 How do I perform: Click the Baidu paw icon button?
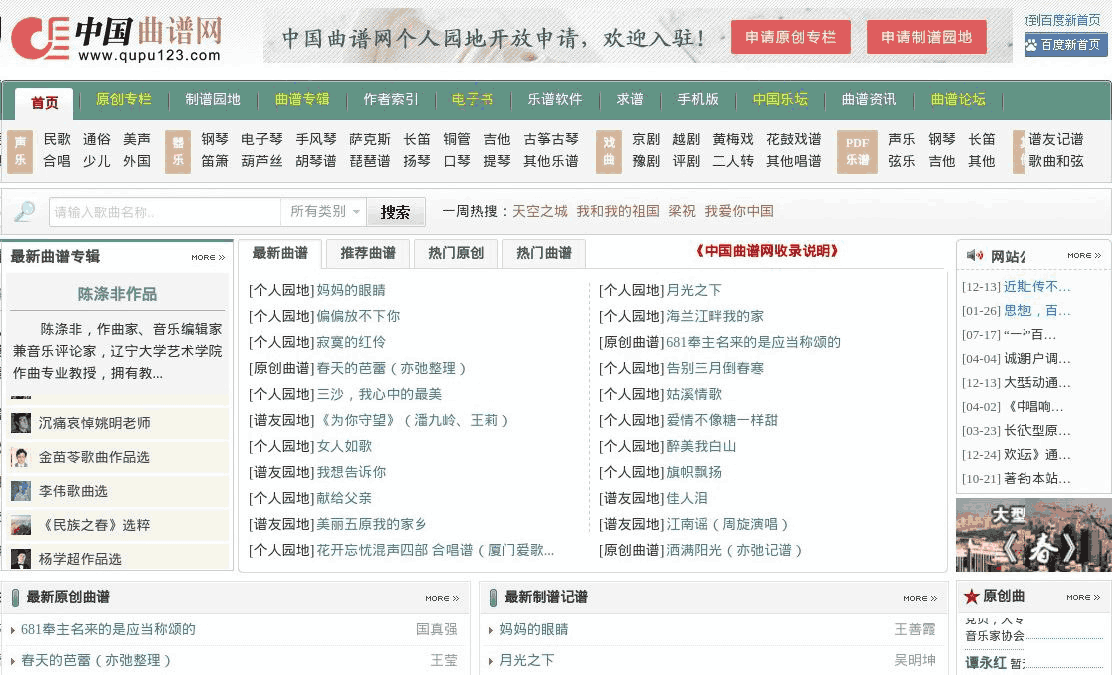pos(1031,45)
